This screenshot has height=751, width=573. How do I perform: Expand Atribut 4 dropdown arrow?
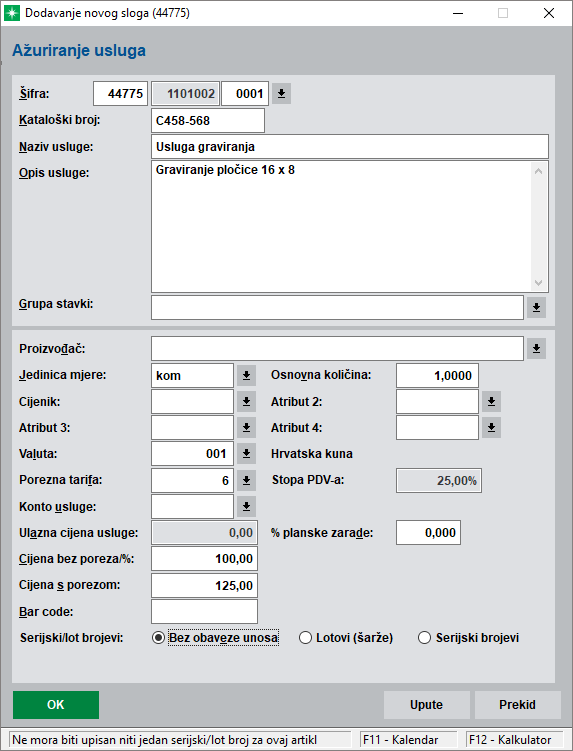pyautogui.click(x=491, y=428)
